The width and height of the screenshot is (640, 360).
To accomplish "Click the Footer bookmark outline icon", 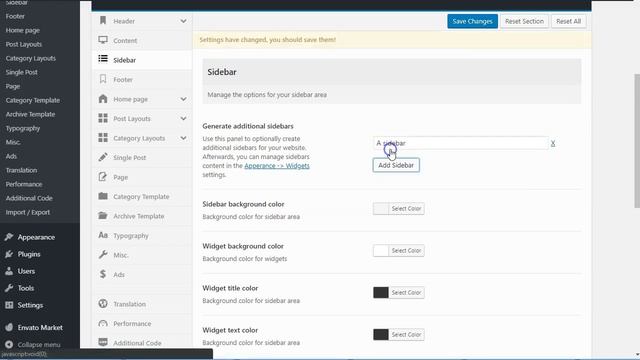I will tap(103, 79).
